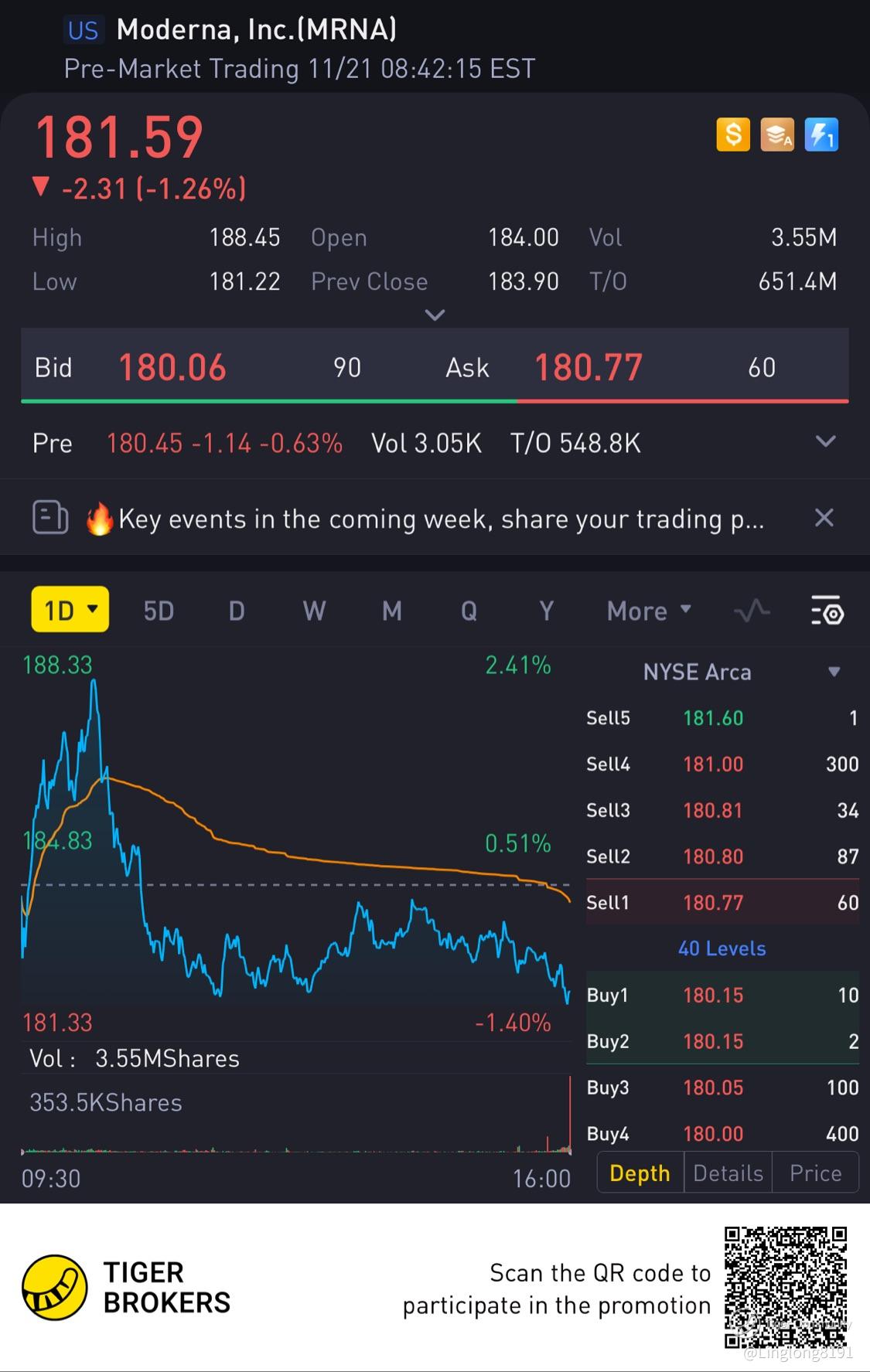Tap the T/O value 651.4M
This screenshot has height=1372, width=870.
coord(797,281)
